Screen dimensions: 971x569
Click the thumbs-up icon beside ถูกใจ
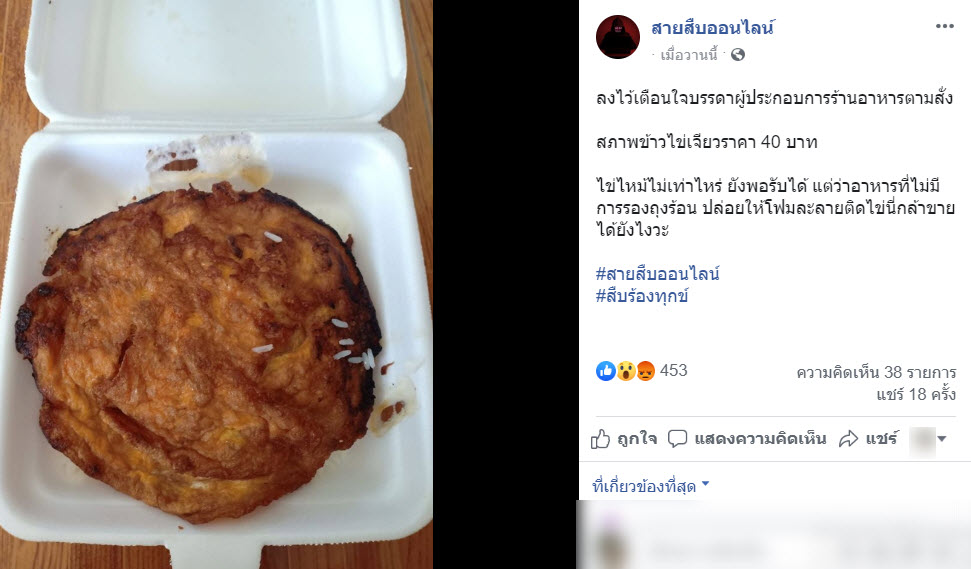tap(600, 439)
